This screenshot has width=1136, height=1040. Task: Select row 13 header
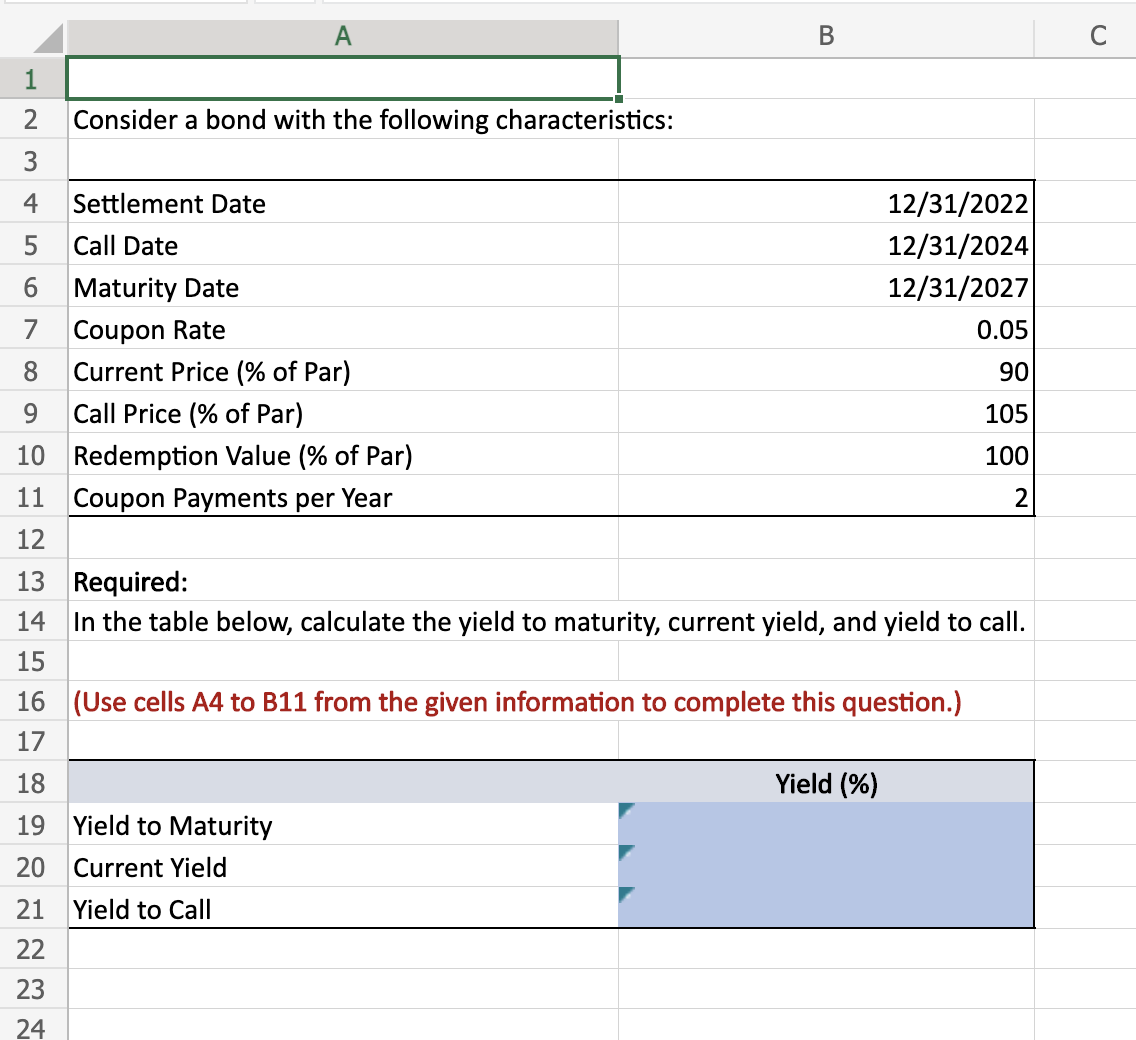pyautogui.click(x=32, y=581)
